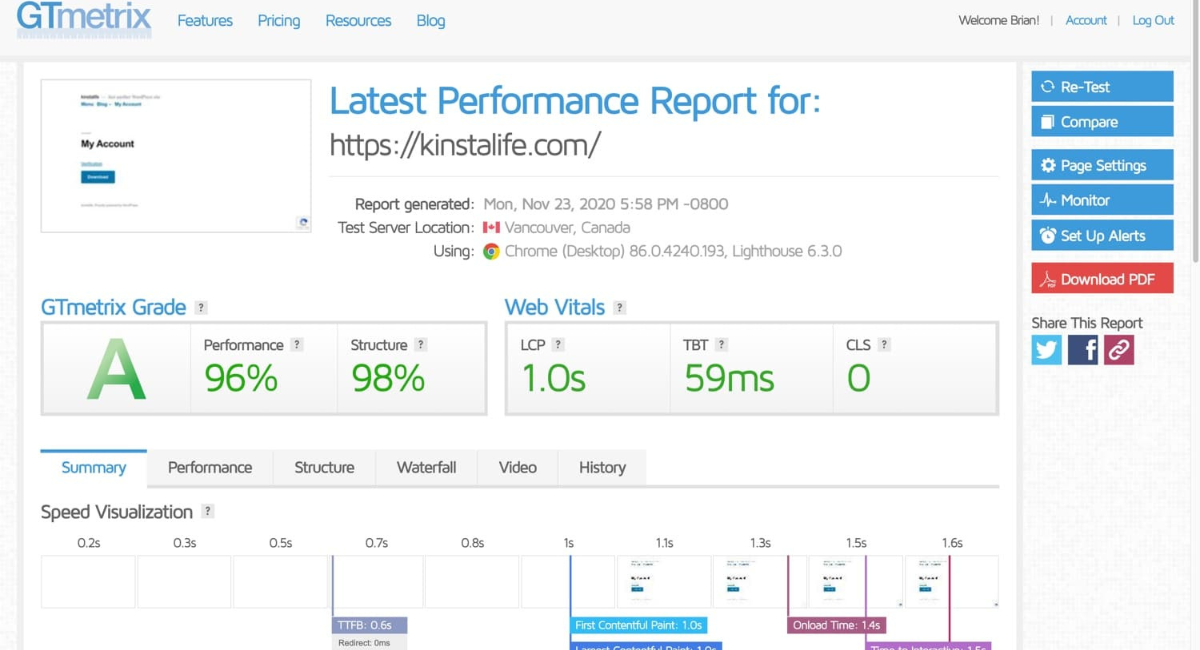Click the 59ms TBT value
The height and width of the screenshot is (650, 1200).
(729, 379)
